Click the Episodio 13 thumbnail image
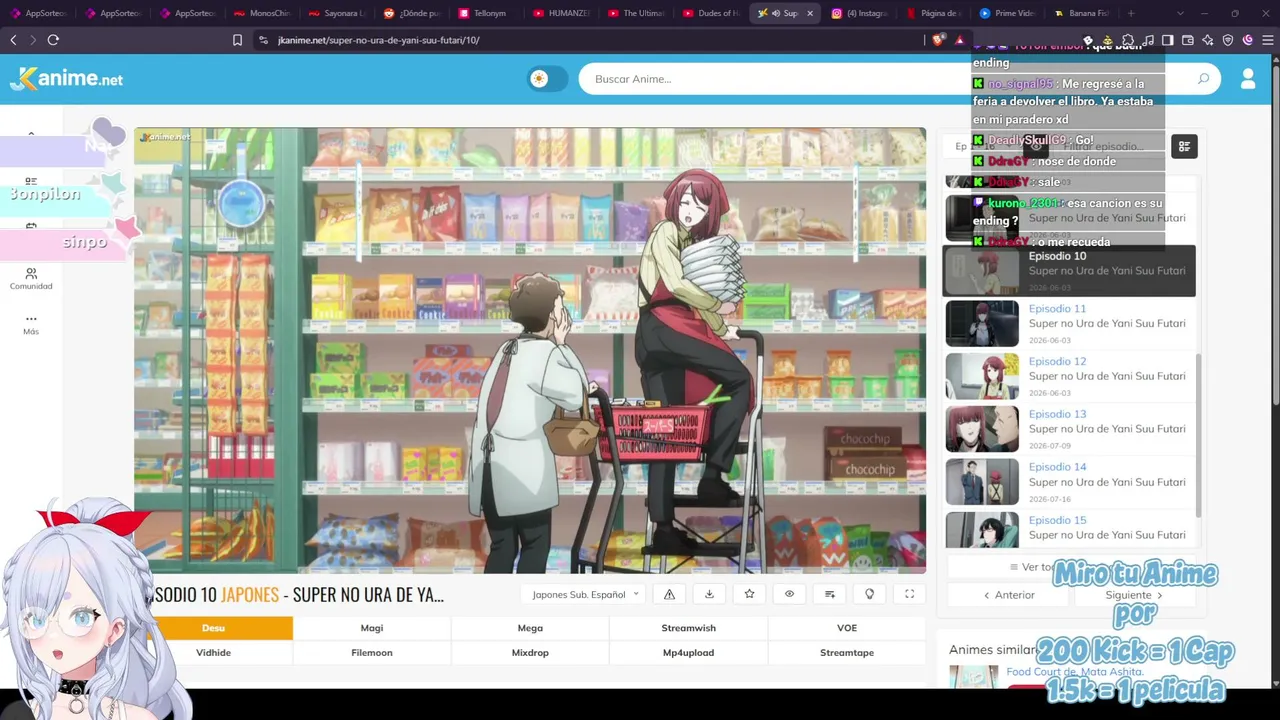Screen dimensions: 1280x720 click(x=982, y=429)
